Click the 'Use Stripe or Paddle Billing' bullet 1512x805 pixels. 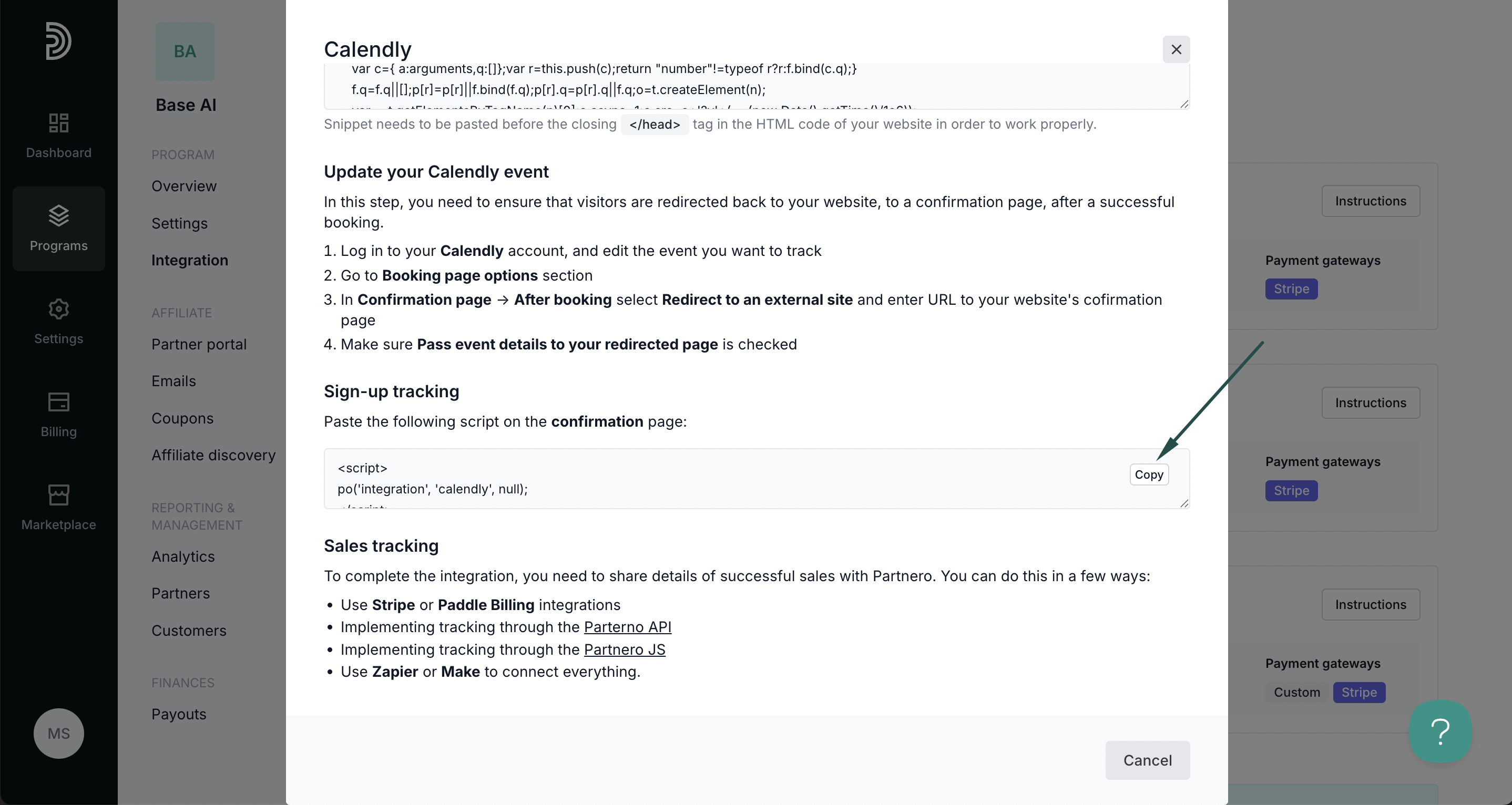pos(480,605)
